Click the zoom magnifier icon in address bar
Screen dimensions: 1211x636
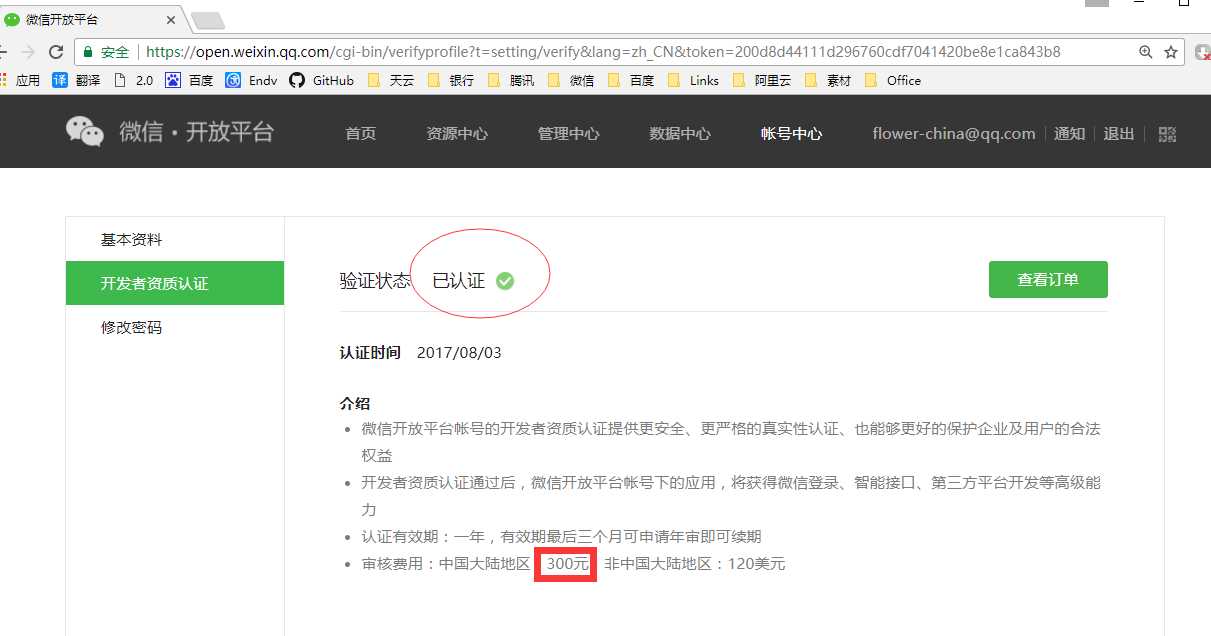click(1146, 52)
